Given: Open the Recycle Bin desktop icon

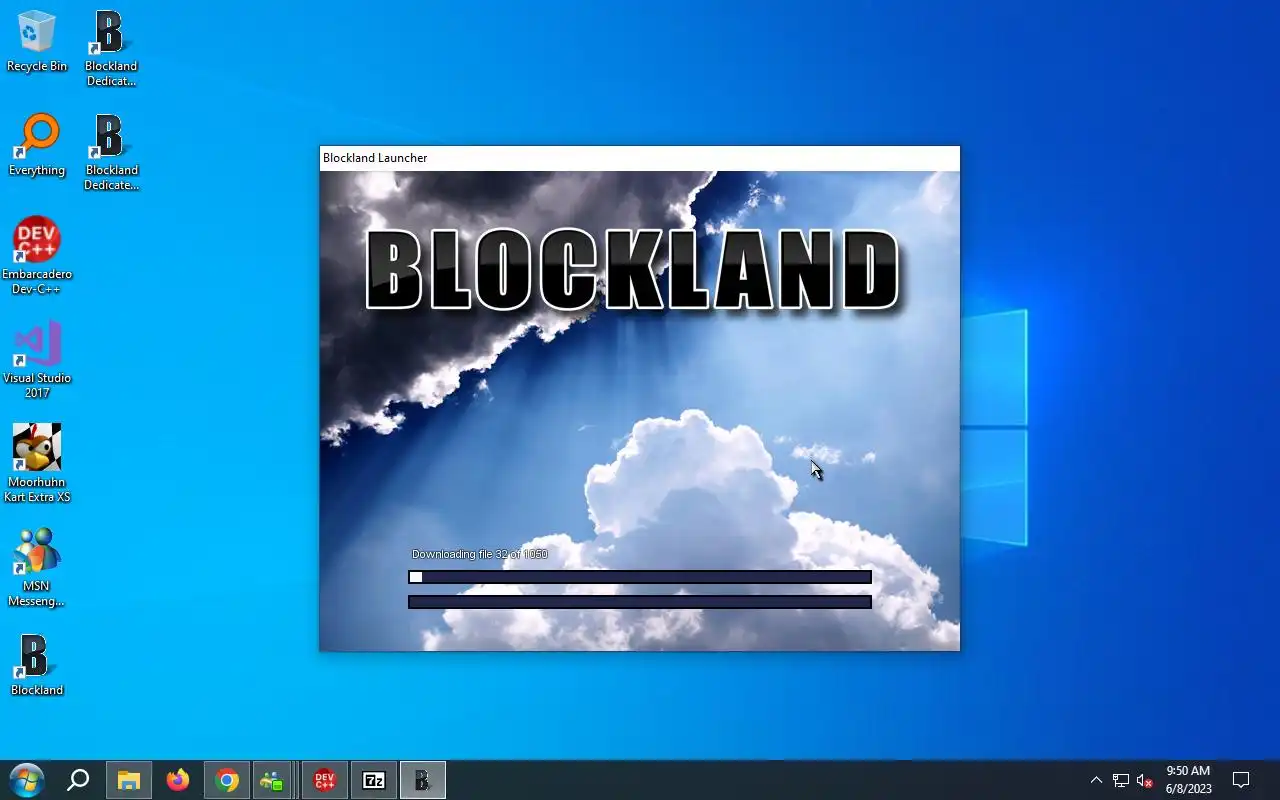Looking at the screenshot, I should 37,41.
